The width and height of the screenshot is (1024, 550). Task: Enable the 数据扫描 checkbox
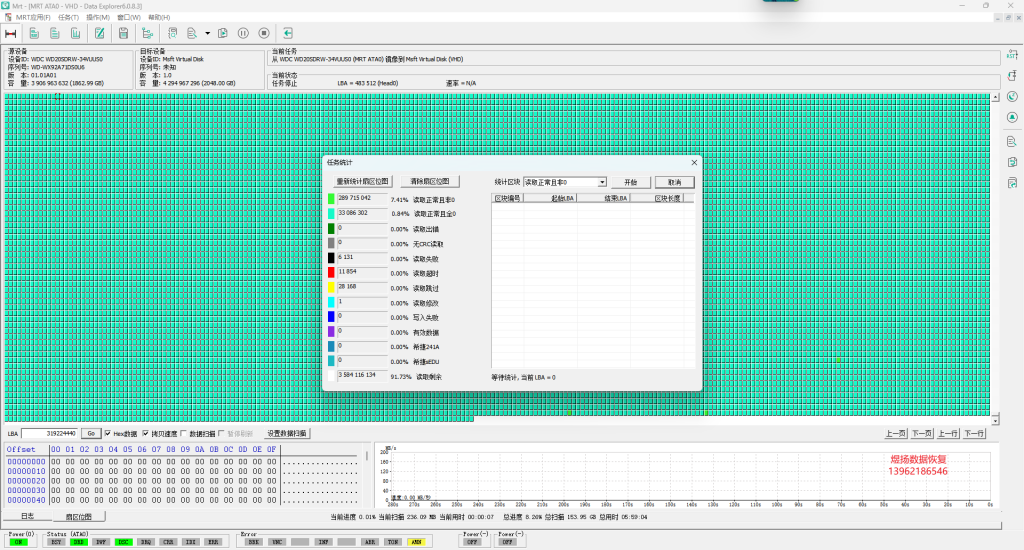click(184, 434)
